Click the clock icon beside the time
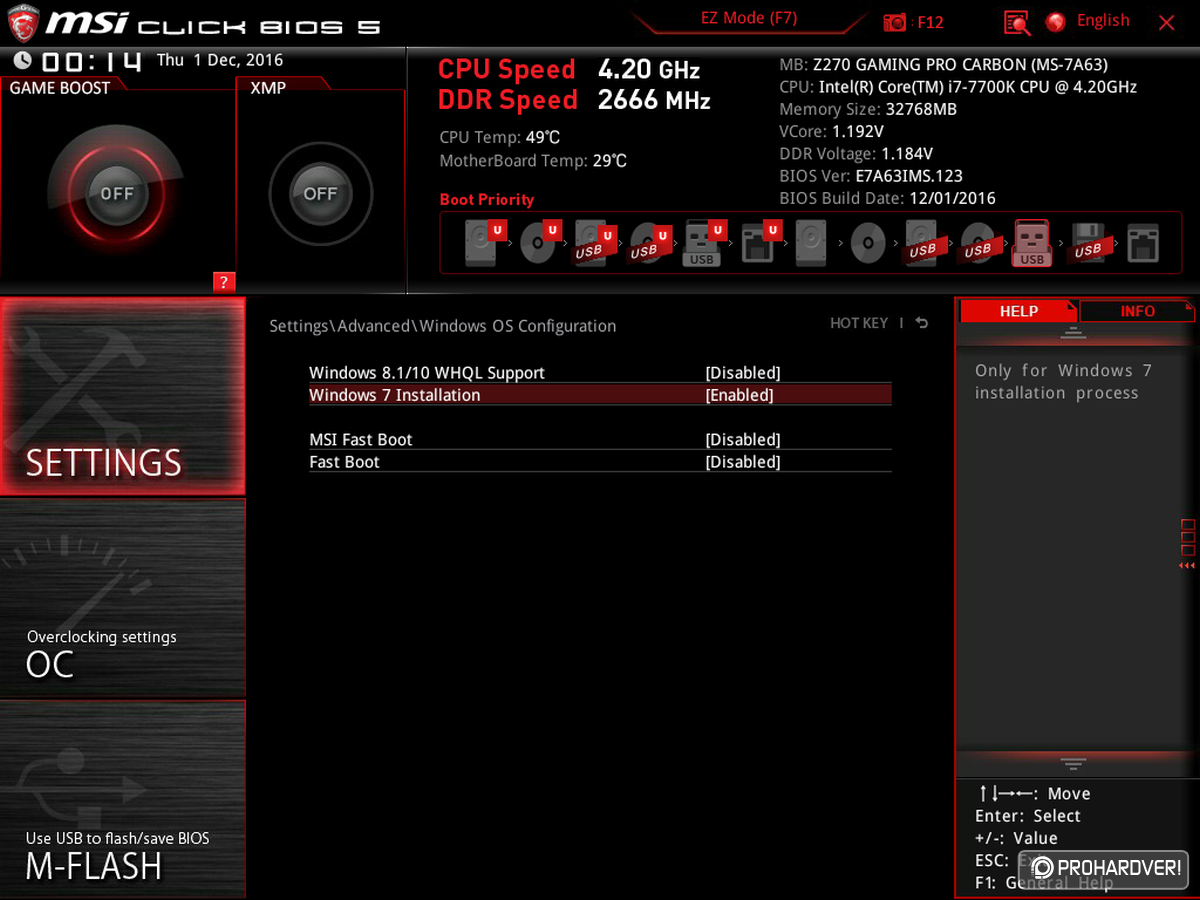This screenshot has width=1200, height=900. [x=22, y=61]
